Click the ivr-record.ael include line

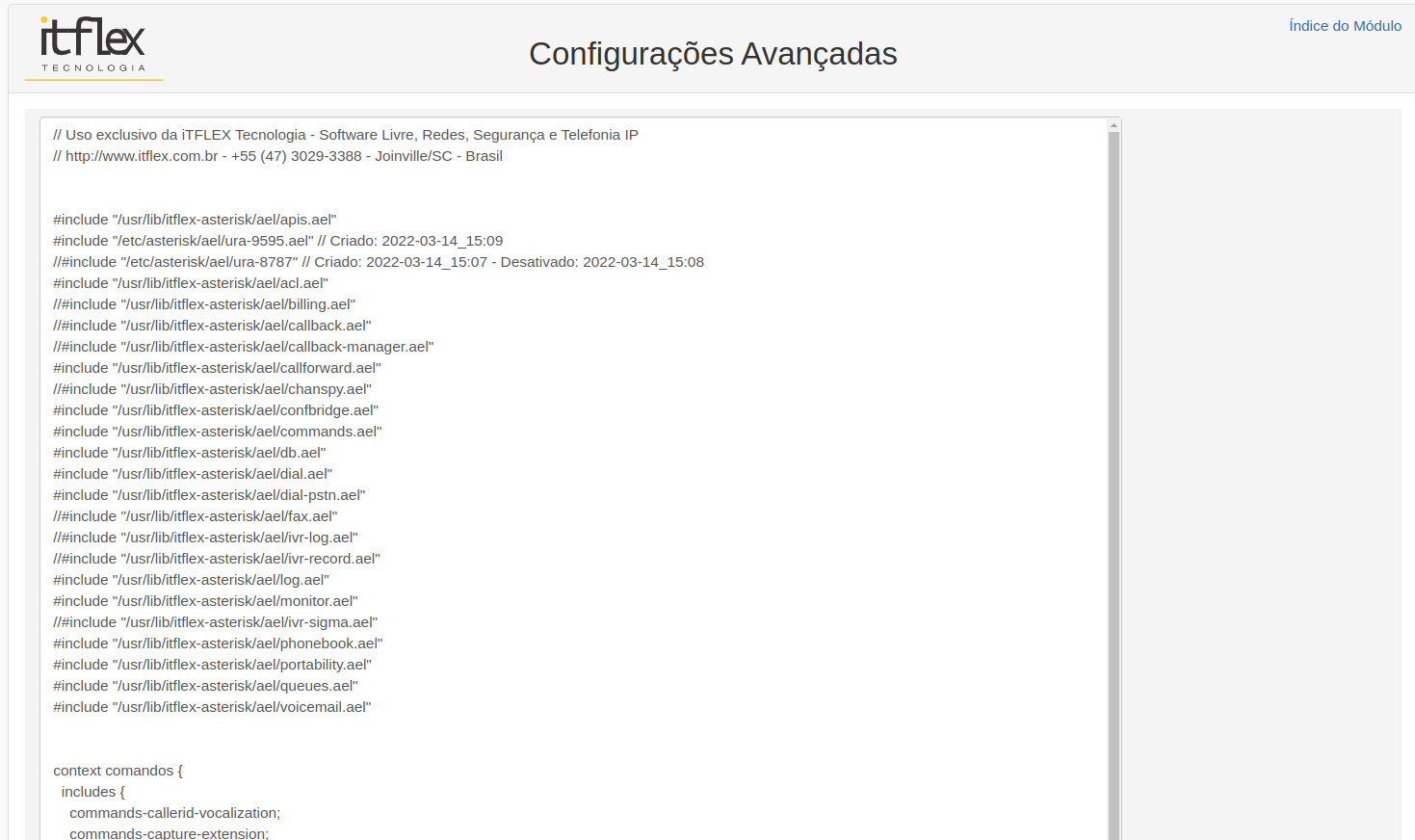[x=217, y=559]
